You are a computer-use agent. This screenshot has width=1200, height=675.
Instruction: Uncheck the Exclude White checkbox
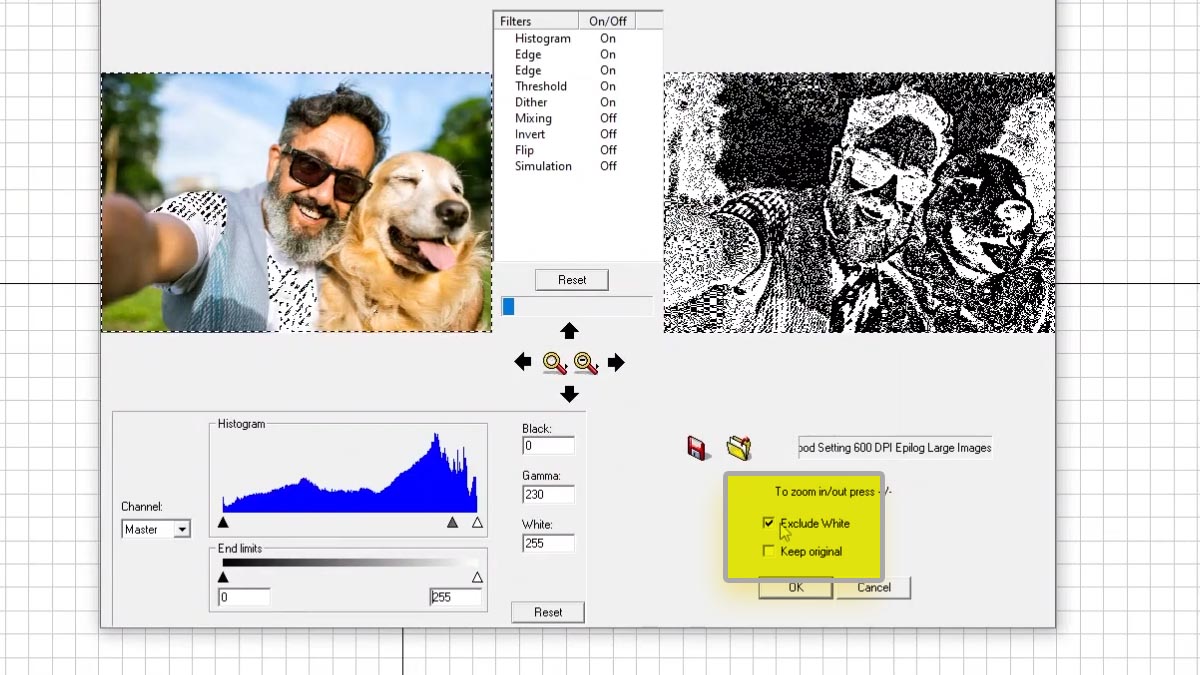(768, 523)
